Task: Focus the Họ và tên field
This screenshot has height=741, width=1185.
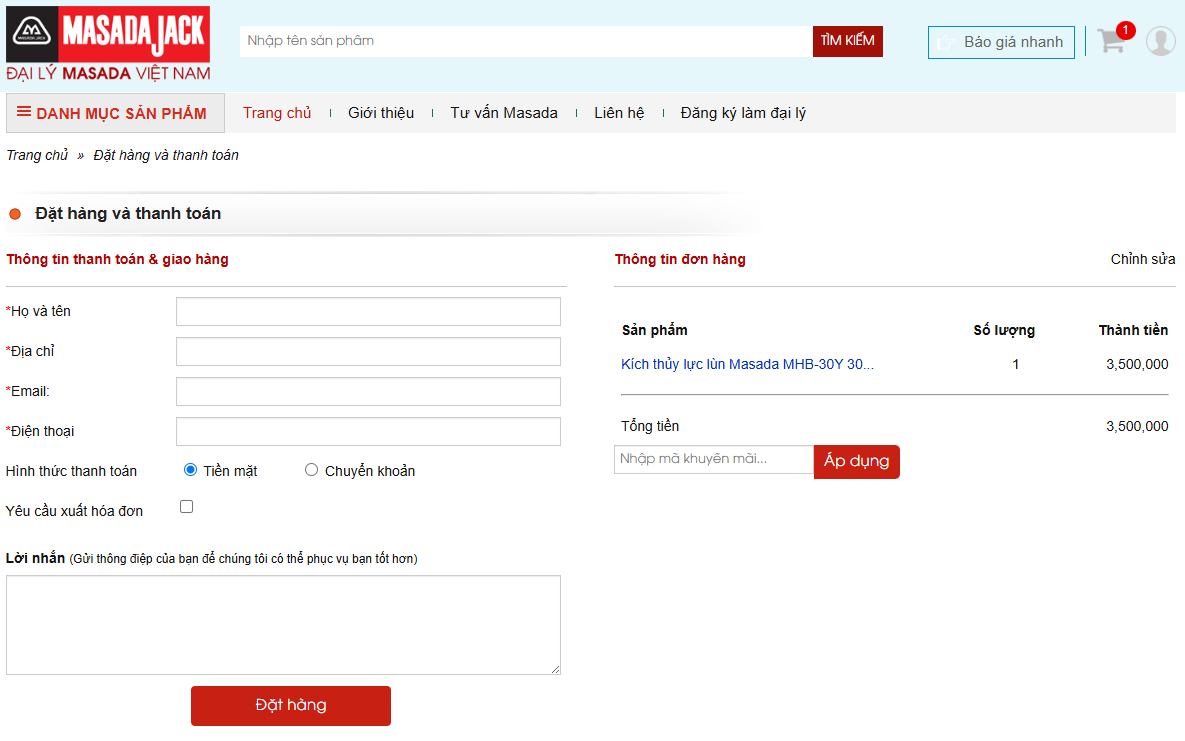Action: (368, 312)
